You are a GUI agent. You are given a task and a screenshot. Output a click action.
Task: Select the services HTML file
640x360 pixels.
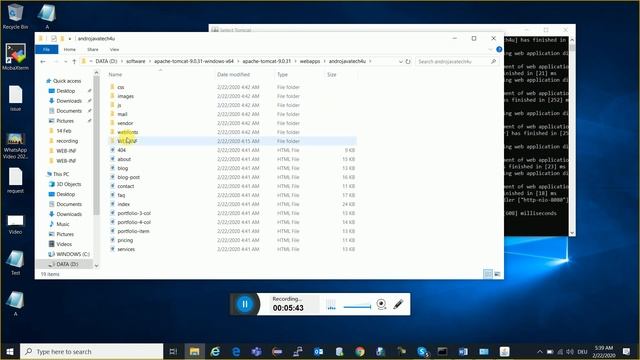[126, 249]
